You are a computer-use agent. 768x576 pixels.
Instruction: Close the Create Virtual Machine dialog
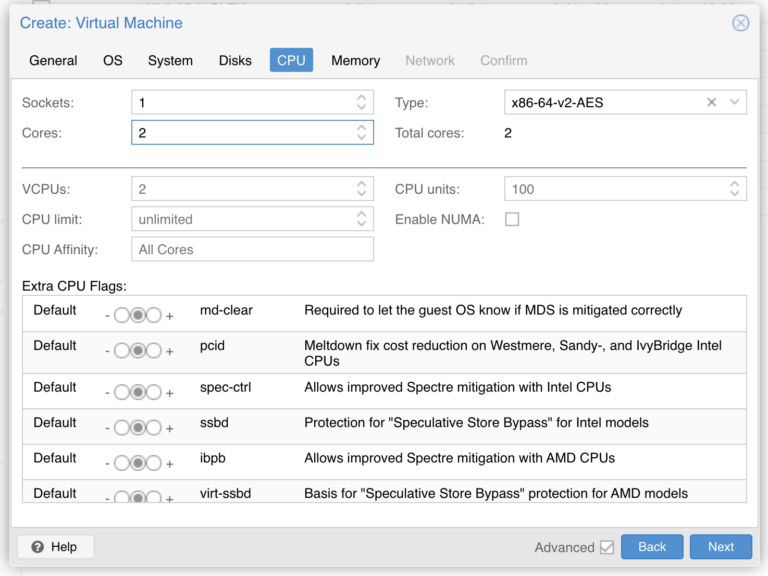click(740, 23)
